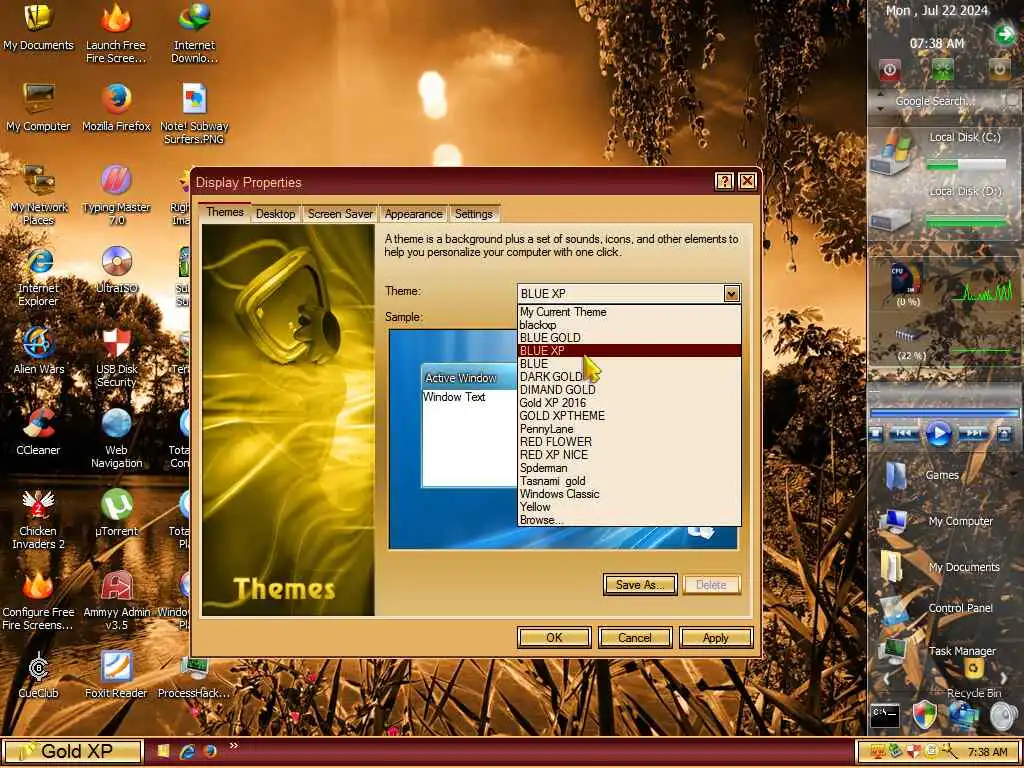
Task: Select PennyLane theme option
Action: 630,429
